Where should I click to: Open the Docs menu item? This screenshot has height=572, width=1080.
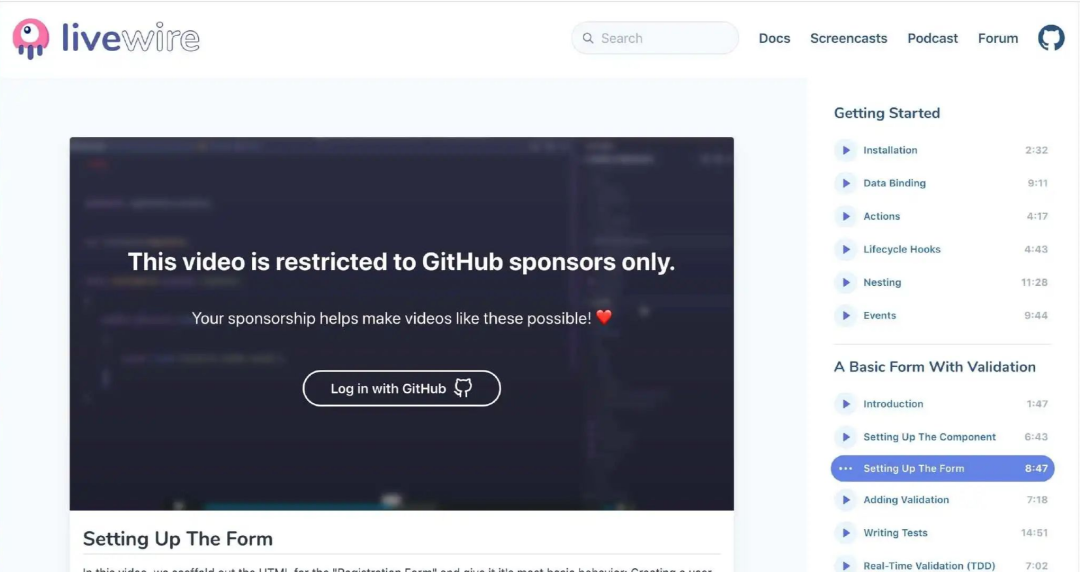coord(774,39)
